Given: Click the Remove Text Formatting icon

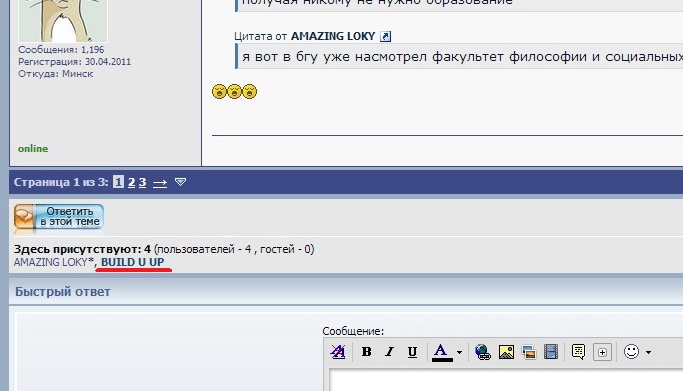Looking at the screenshot, I should click(338, 352).
